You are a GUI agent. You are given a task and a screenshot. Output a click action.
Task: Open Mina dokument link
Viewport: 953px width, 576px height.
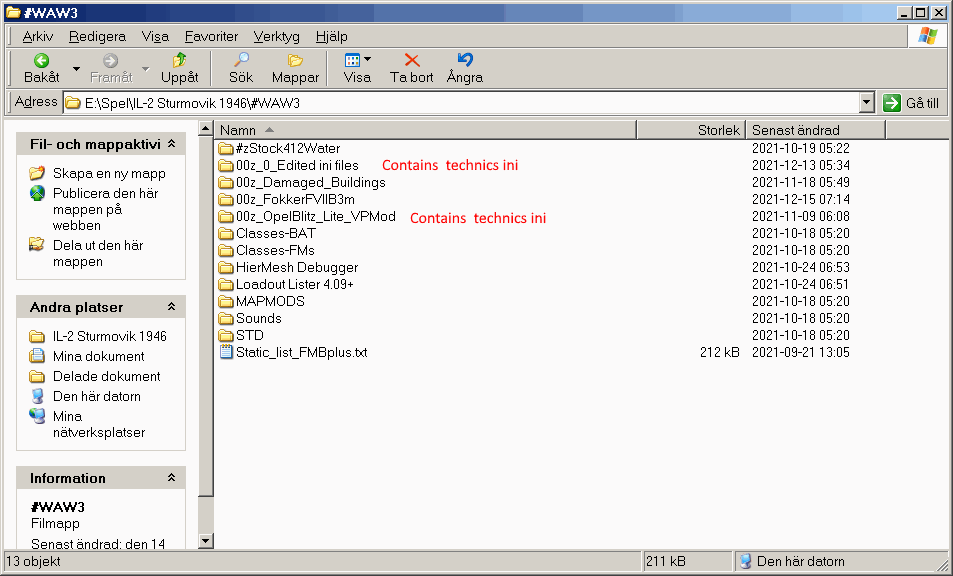click(x=98, y=356)
